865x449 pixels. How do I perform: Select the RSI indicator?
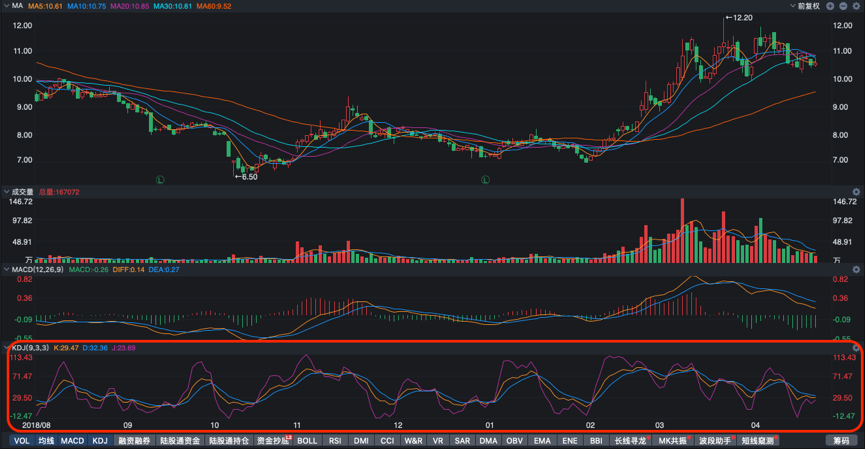(x=335, y=441)
